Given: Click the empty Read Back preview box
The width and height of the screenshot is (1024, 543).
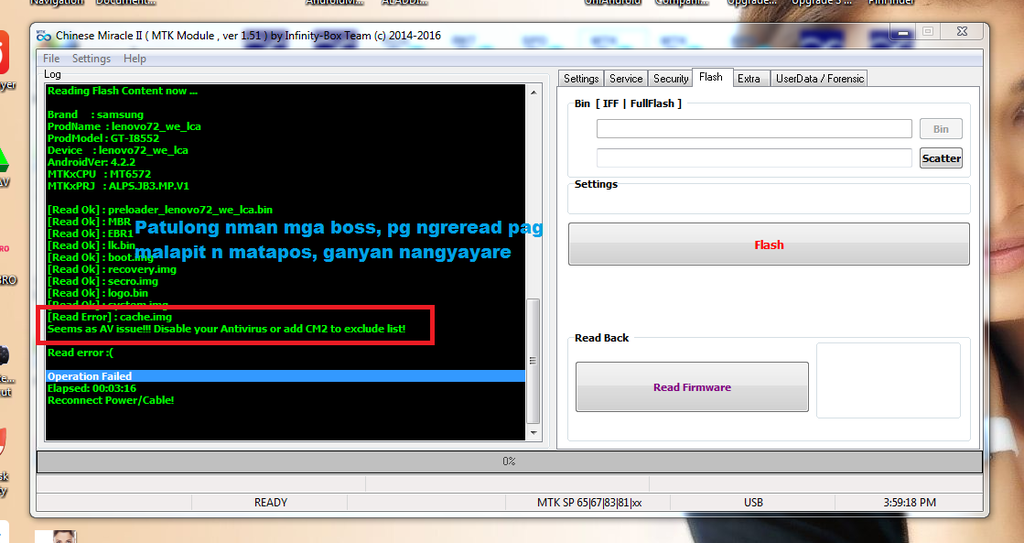Looking at the screenshot, I should click(x=888, y=380).
